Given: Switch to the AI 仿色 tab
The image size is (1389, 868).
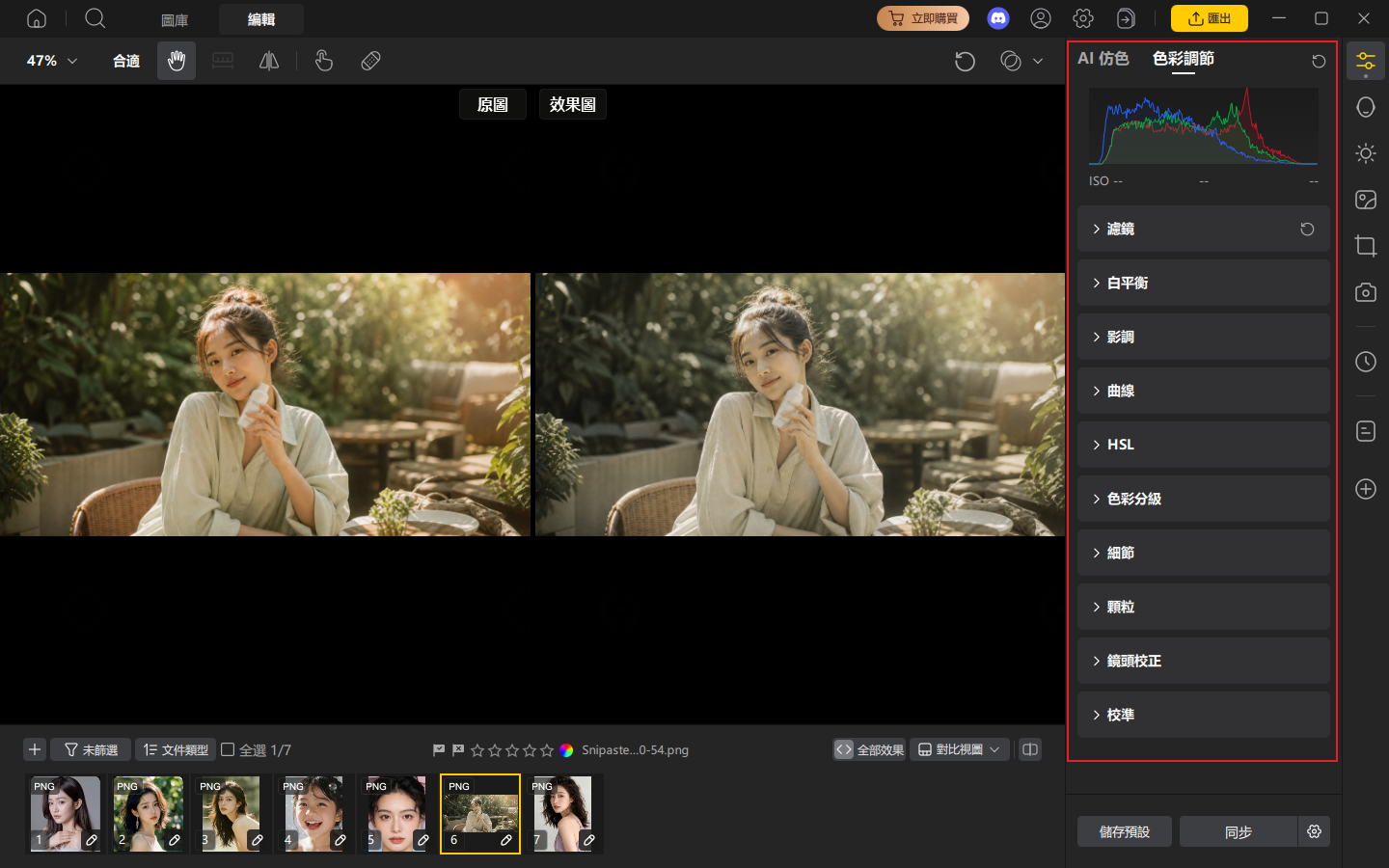Looking at the screenshot, I should pos(1103,59).
